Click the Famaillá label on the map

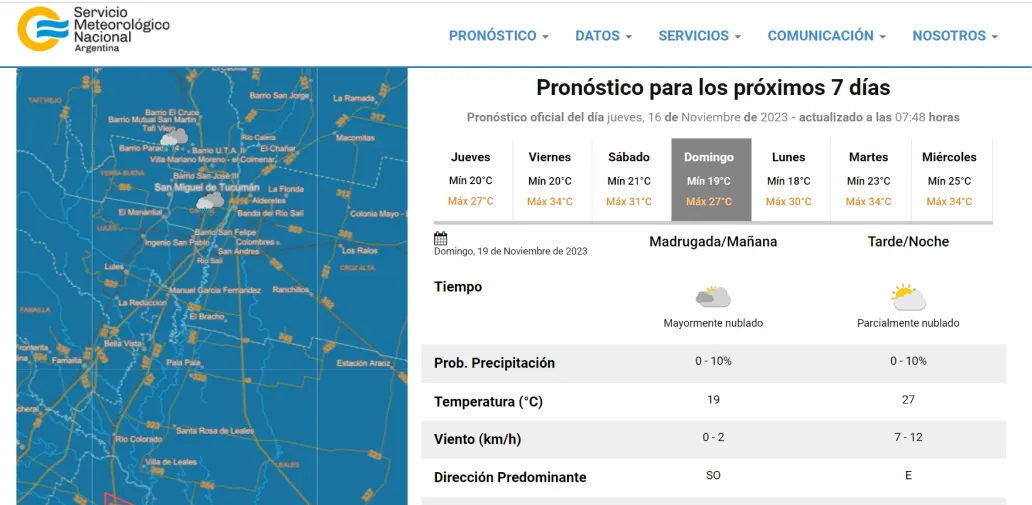(x=66, y=360)
